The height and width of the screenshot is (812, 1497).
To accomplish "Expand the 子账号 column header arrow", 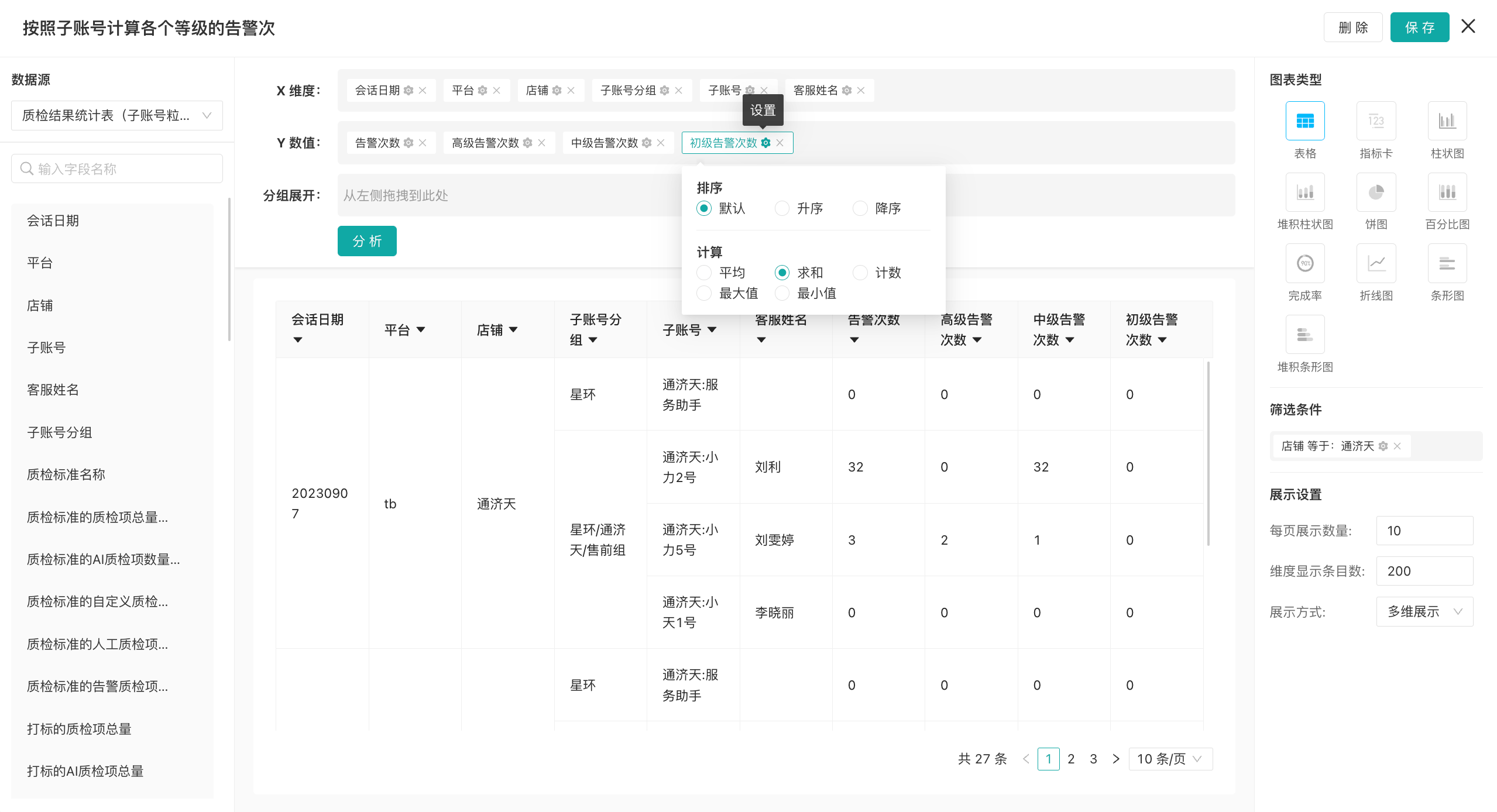I will point(712,330).
